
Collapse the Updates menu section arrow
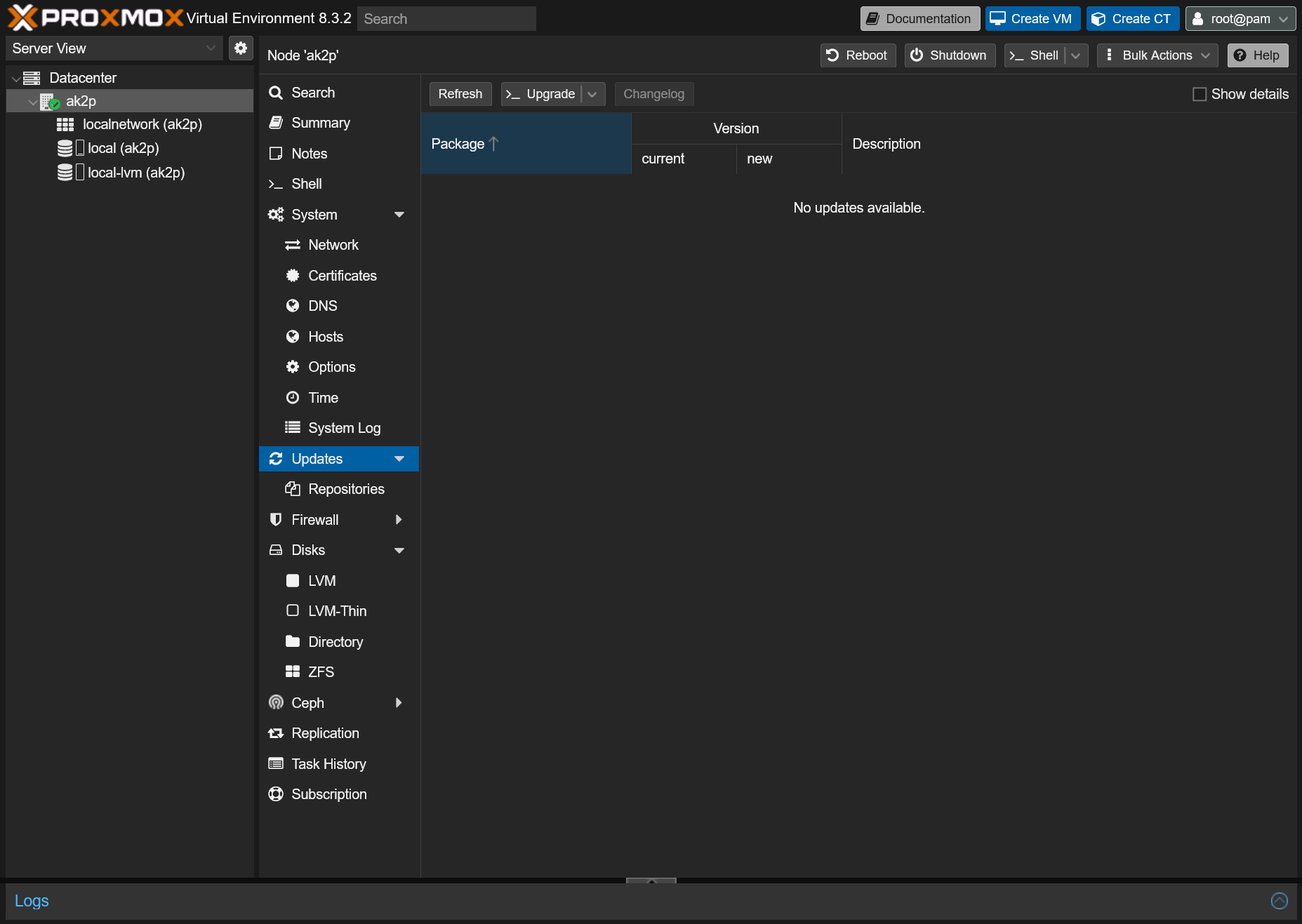(x=399, y=459)
